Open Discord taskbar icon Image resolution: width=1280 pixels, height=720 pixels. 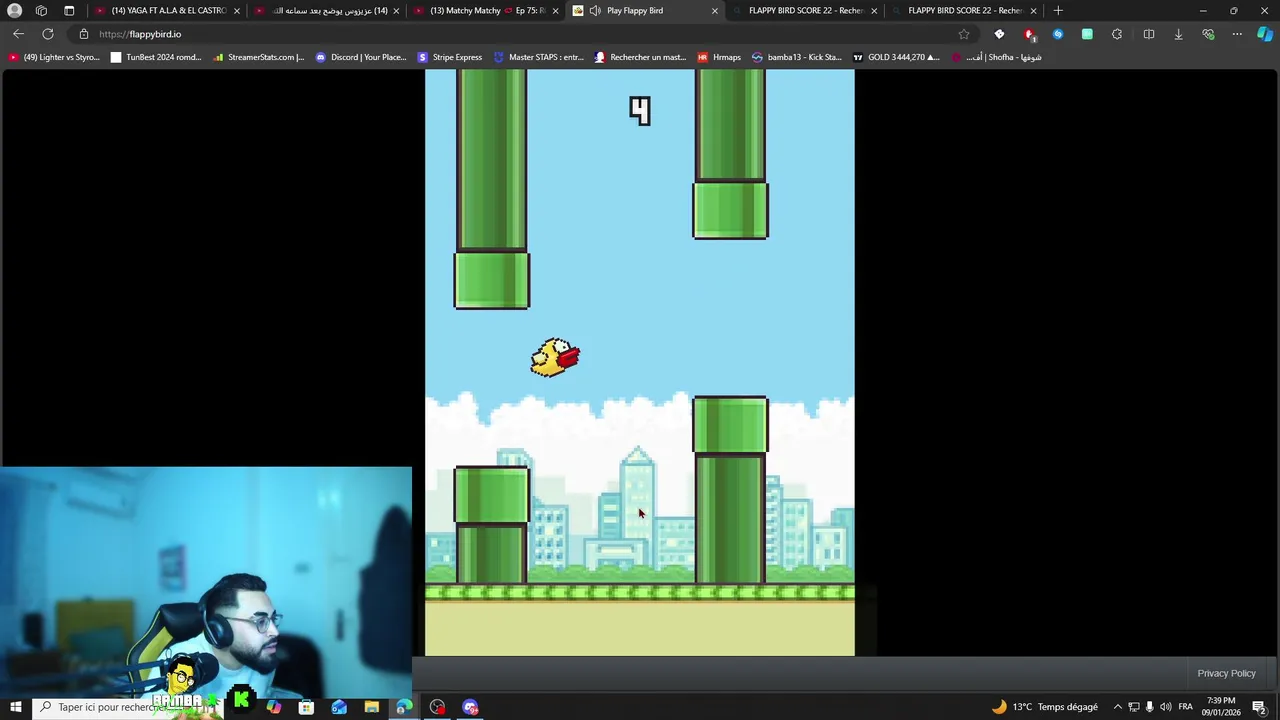(x=470, y=707)
